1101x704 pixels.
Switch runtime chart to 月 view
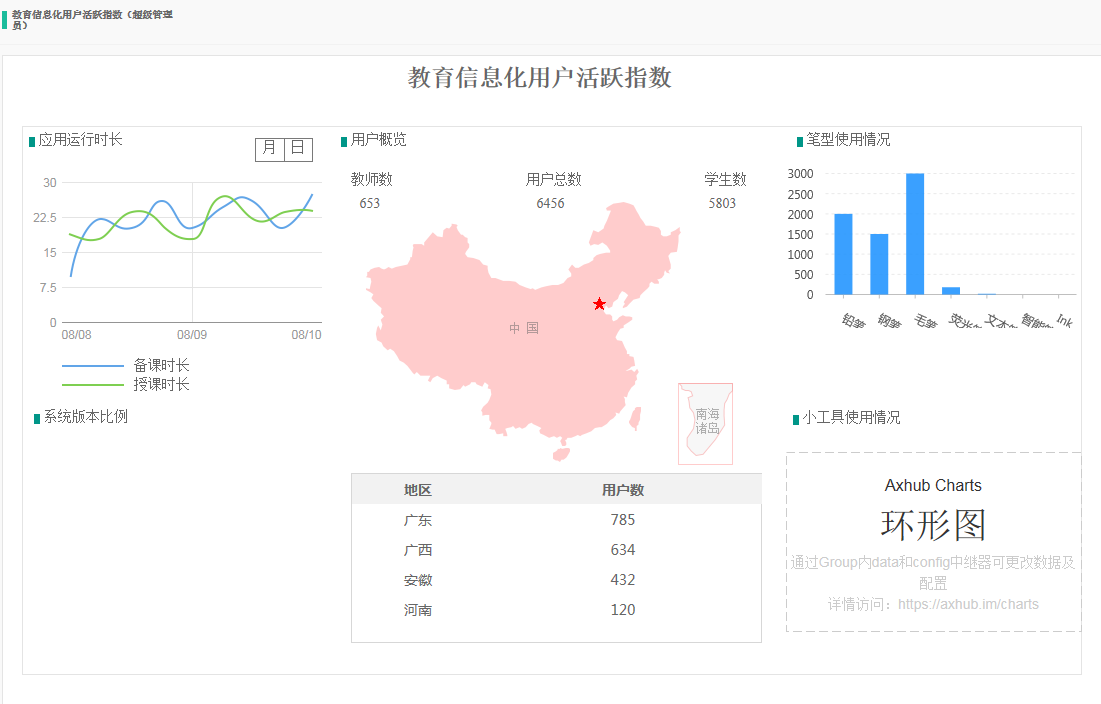(x=269, y=149)
